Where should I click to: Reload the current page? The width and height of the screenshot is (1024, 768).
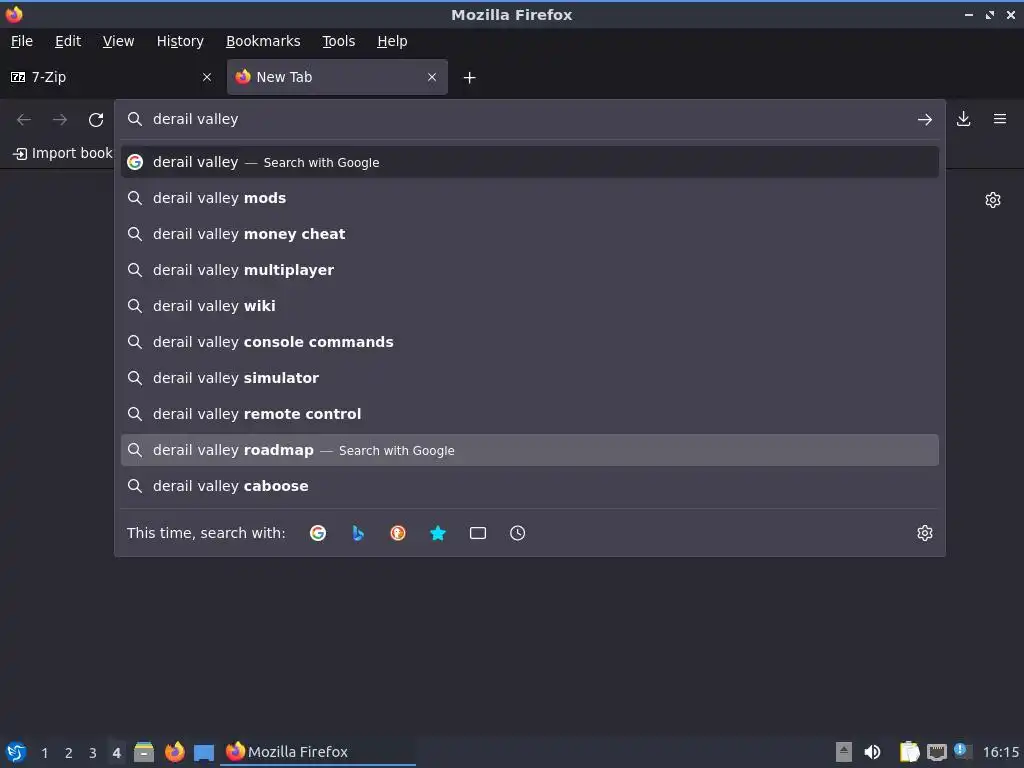pyautogui.click(x=96, y=120)
